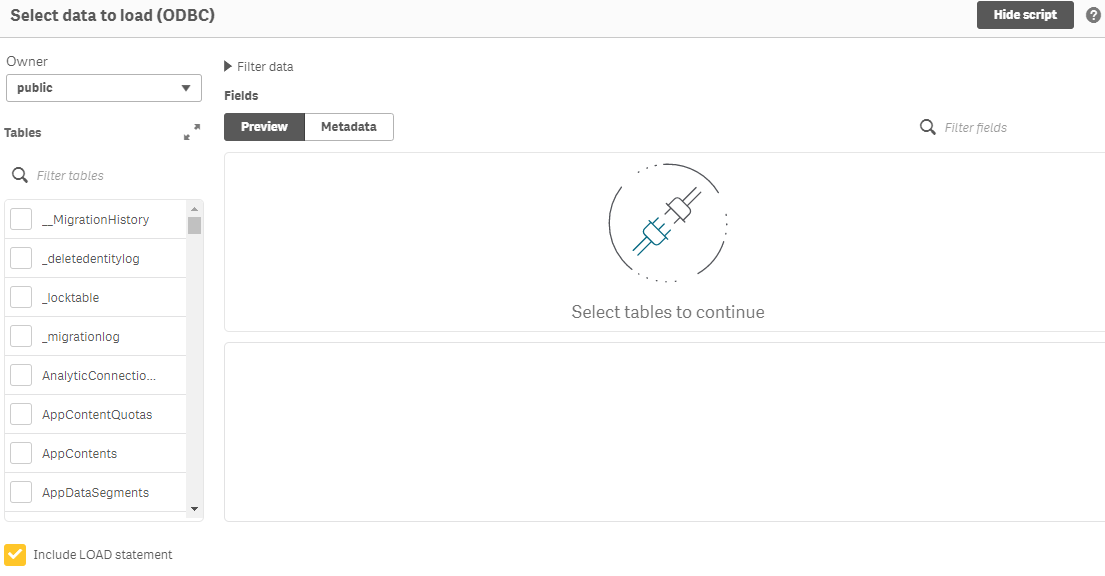Select the Preview tab

click(264, 127)
